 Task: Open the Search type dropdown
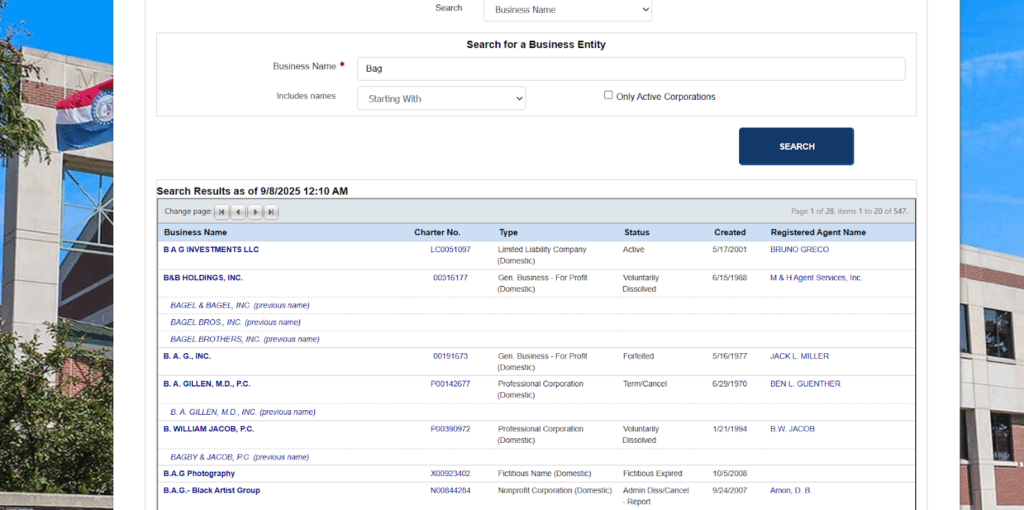click(x=567, y=10)
